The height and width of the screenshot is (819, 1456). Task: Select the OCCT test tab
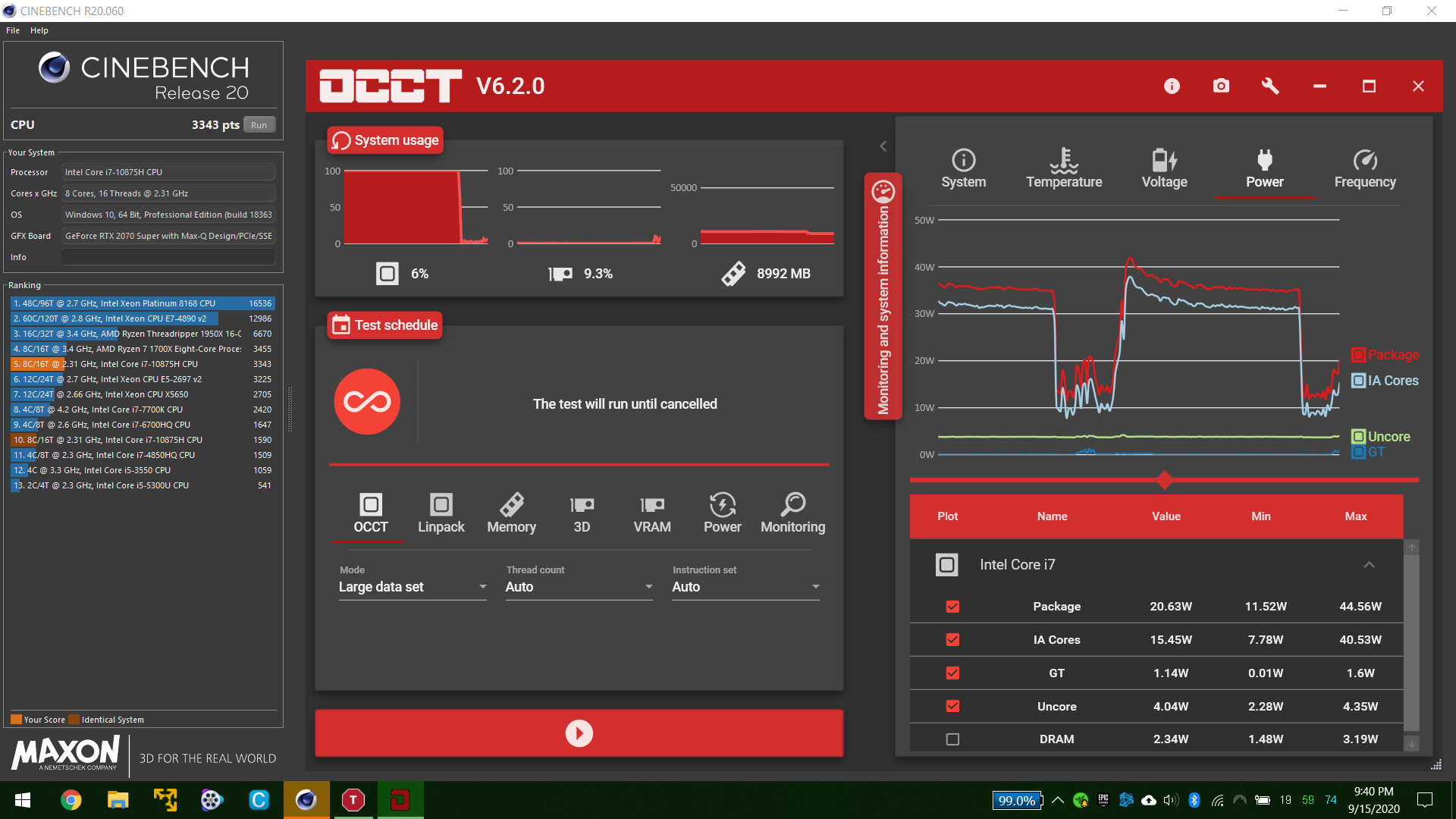pos(371,513)
